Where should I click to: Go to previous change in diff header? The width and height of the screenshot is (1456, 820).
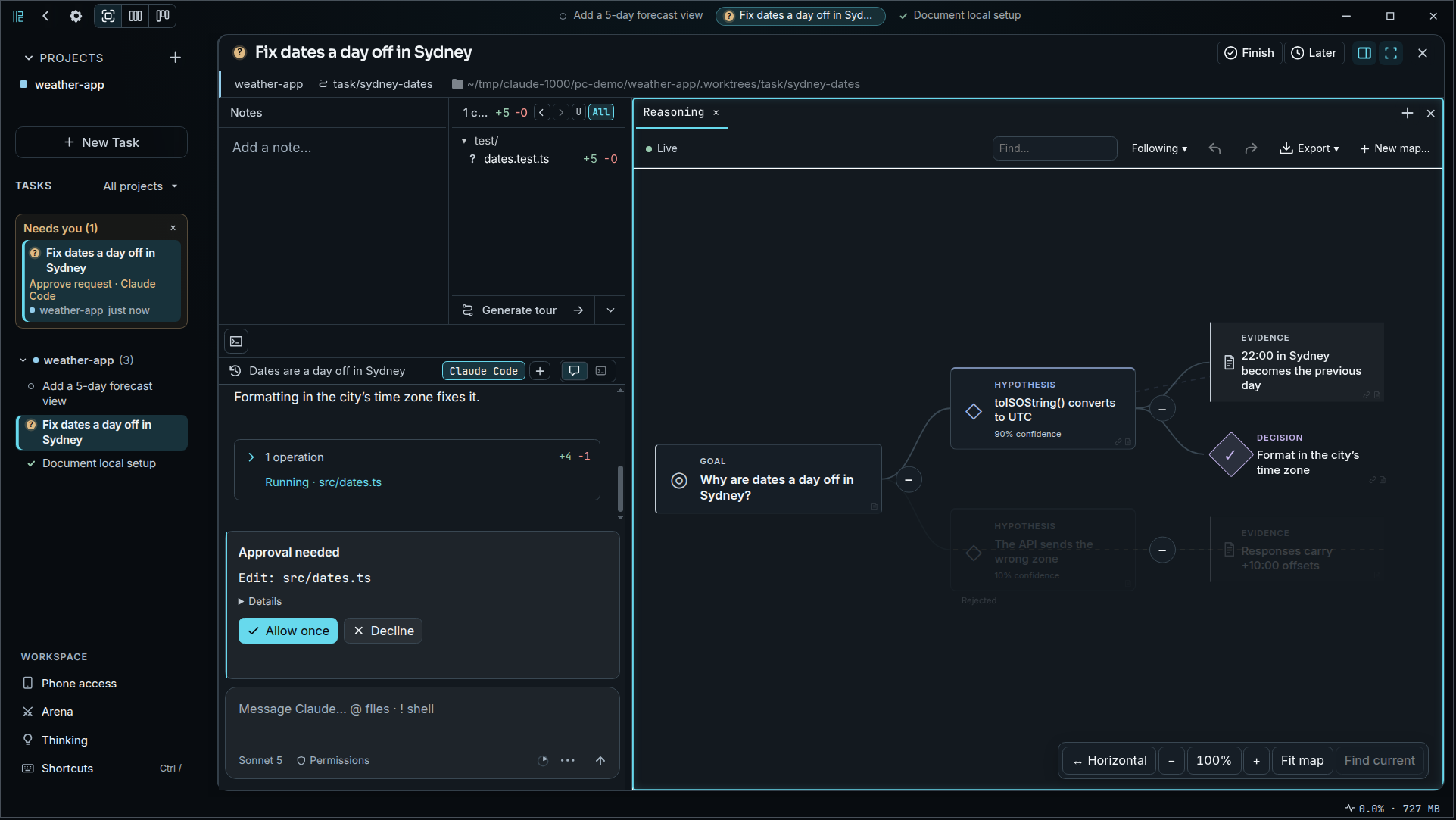click(x=542, y=112)
